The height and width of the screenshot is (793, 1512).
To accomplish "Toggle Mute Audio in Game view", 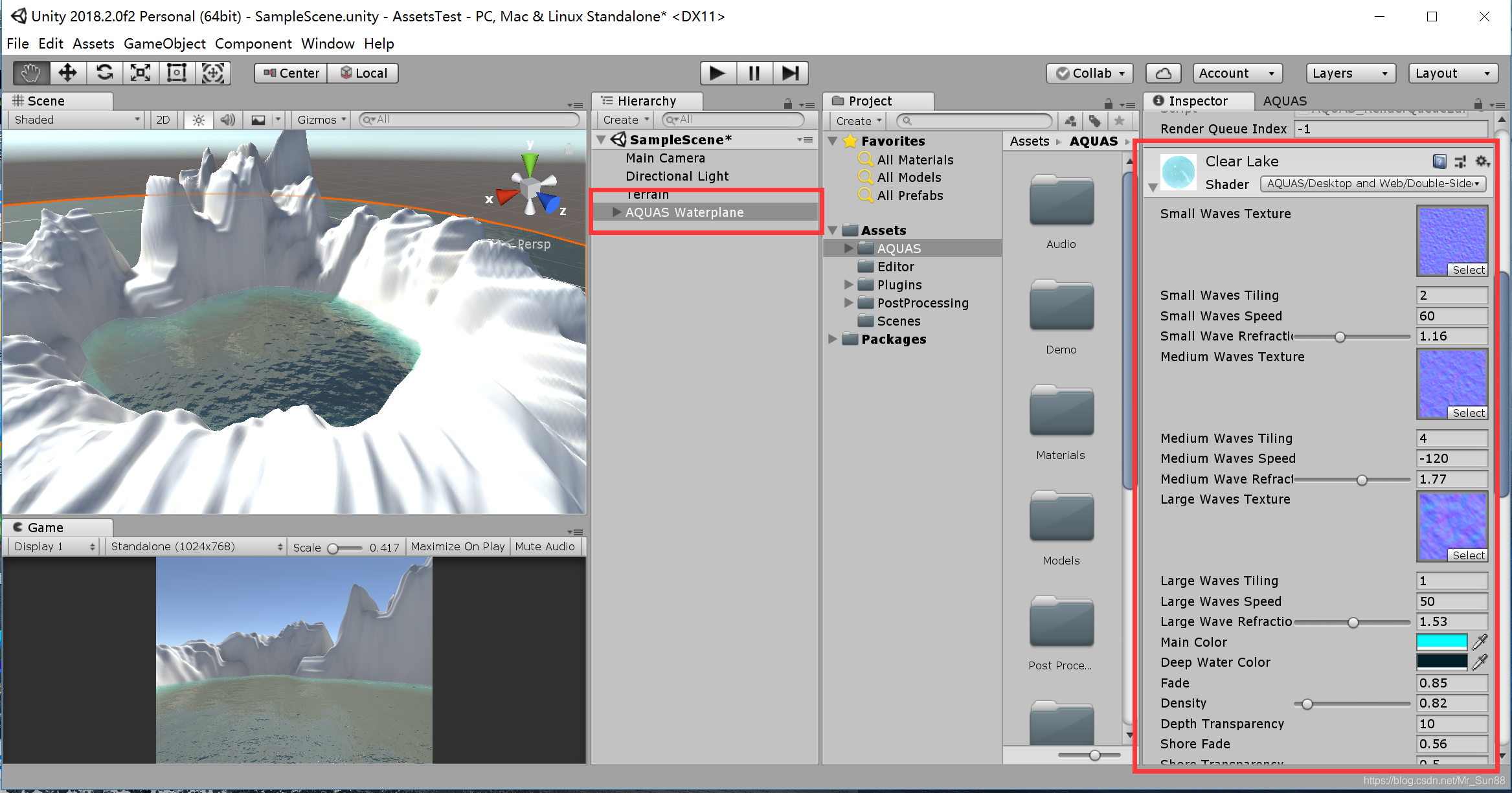I will coord(545,546).
